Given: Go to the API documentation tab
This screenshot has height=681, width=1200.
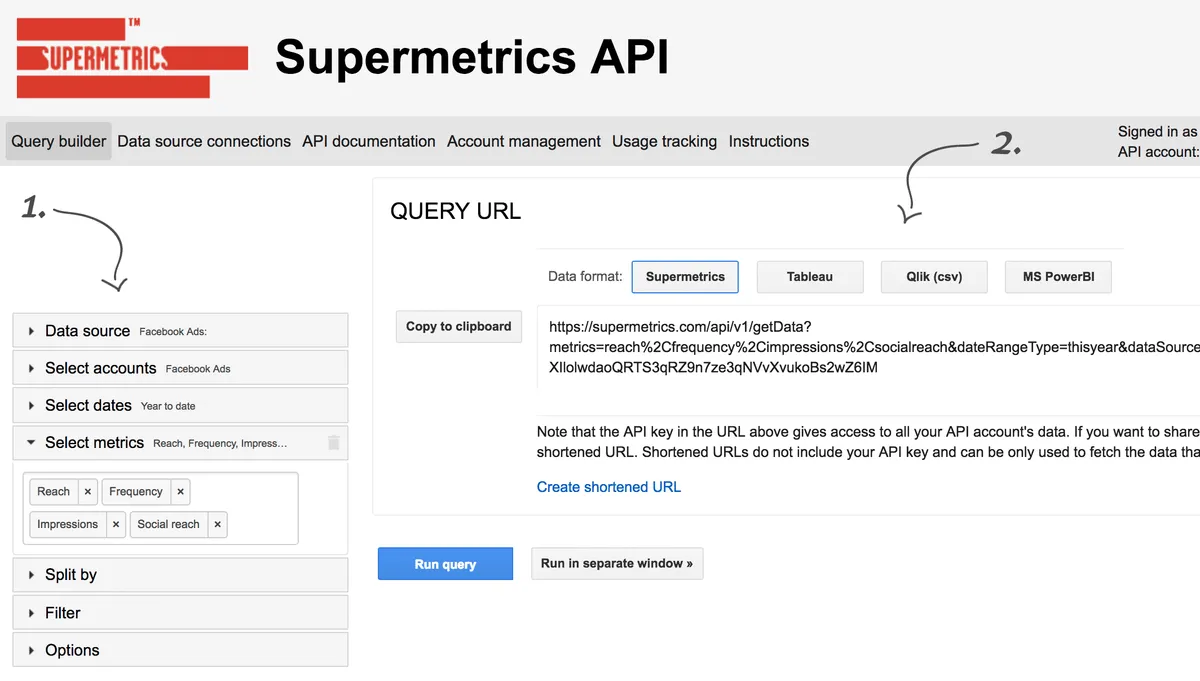Looking at the screenshot, I should pyautogui.click(x=369, y=141).
